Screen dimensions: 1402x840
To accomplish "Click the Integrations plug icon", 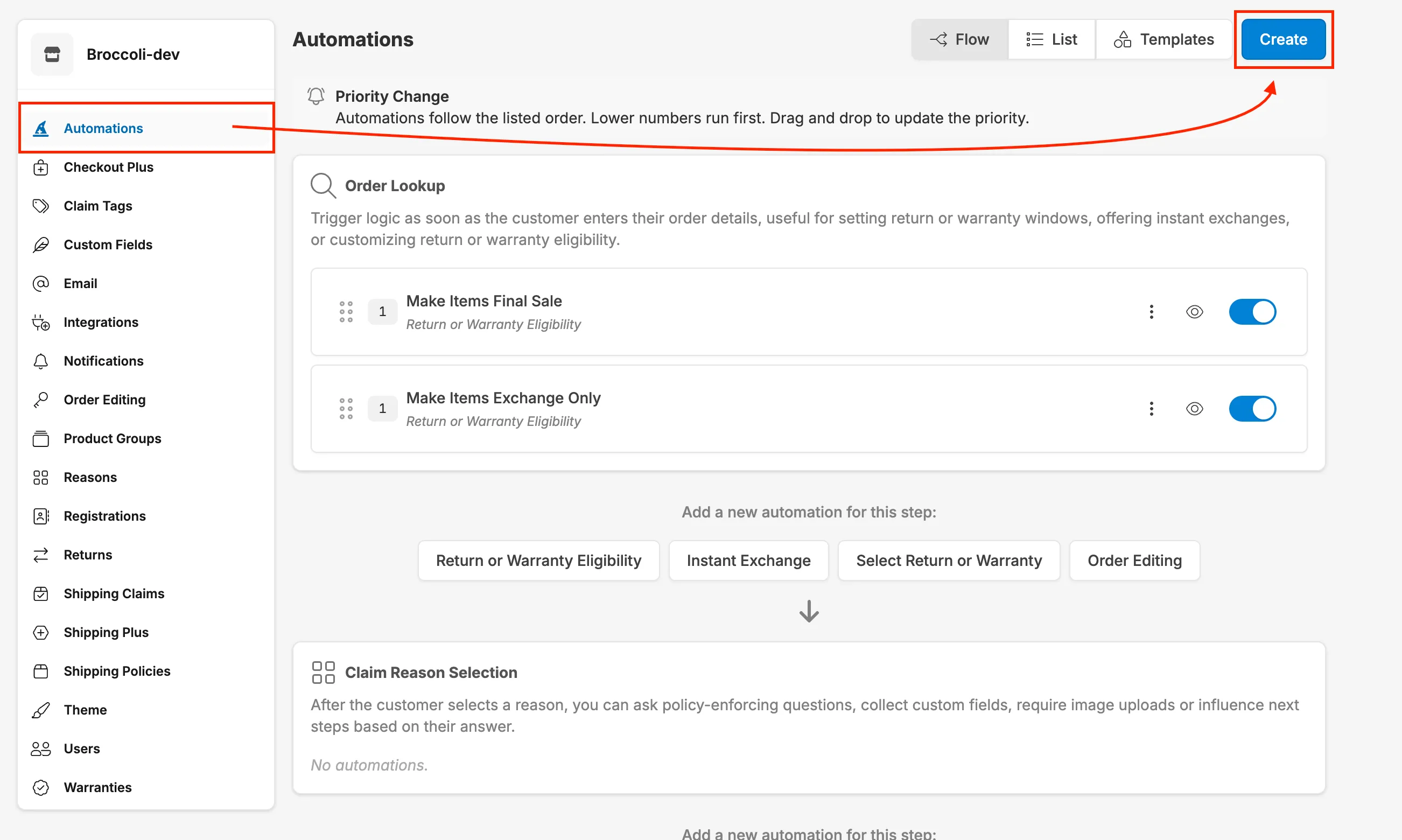I will pos(40,321).
